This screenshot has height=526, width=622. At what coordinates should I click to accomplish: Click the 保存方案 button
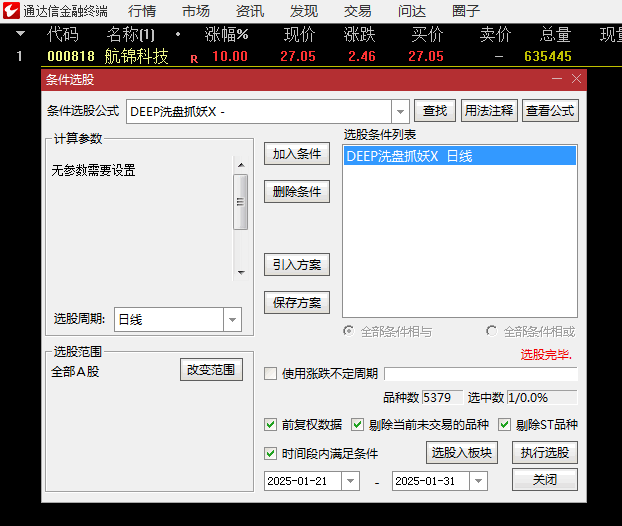[x=297, y=303]
